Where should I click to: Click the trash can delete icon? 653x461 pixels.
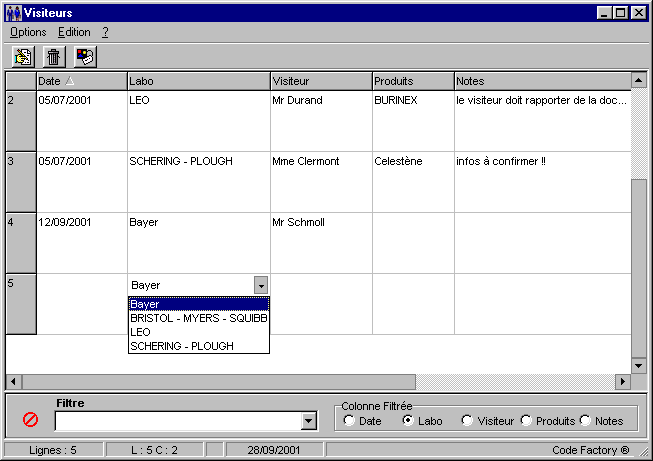coord(54,57)
